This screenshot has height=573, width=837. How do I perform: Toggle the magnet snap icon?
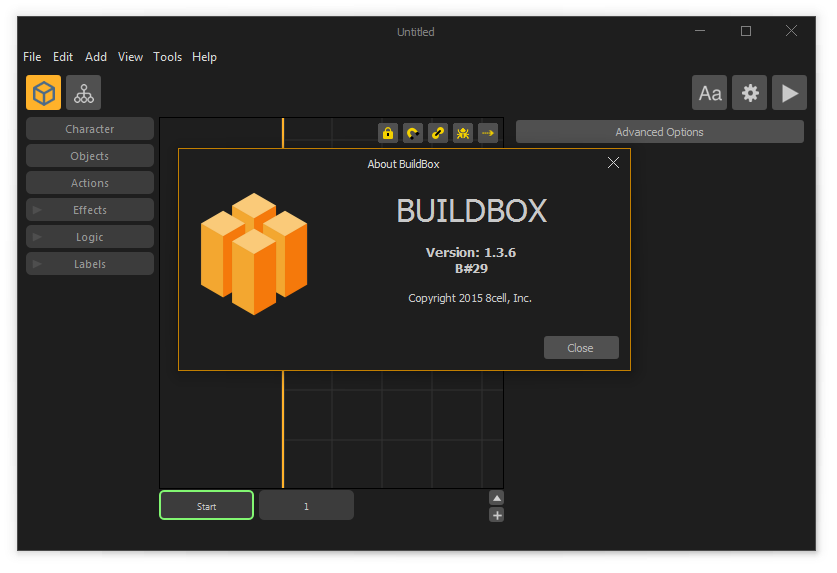point(413,133)
